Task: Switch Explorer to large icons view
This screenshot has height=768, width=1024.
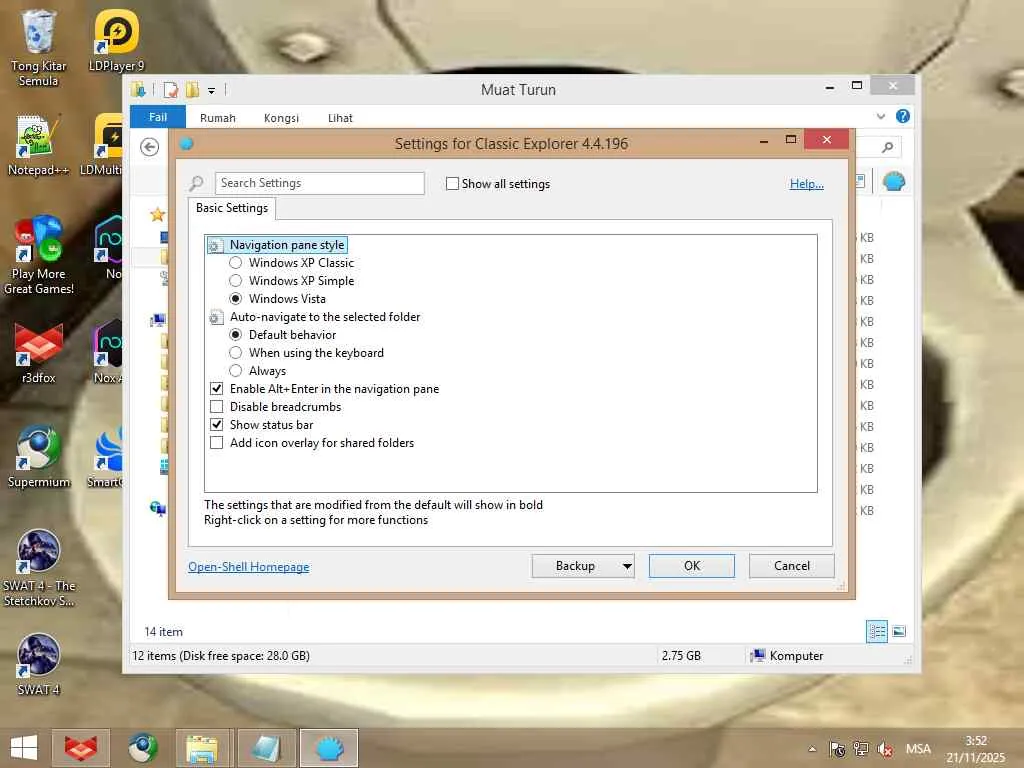Action: (899, 632)
